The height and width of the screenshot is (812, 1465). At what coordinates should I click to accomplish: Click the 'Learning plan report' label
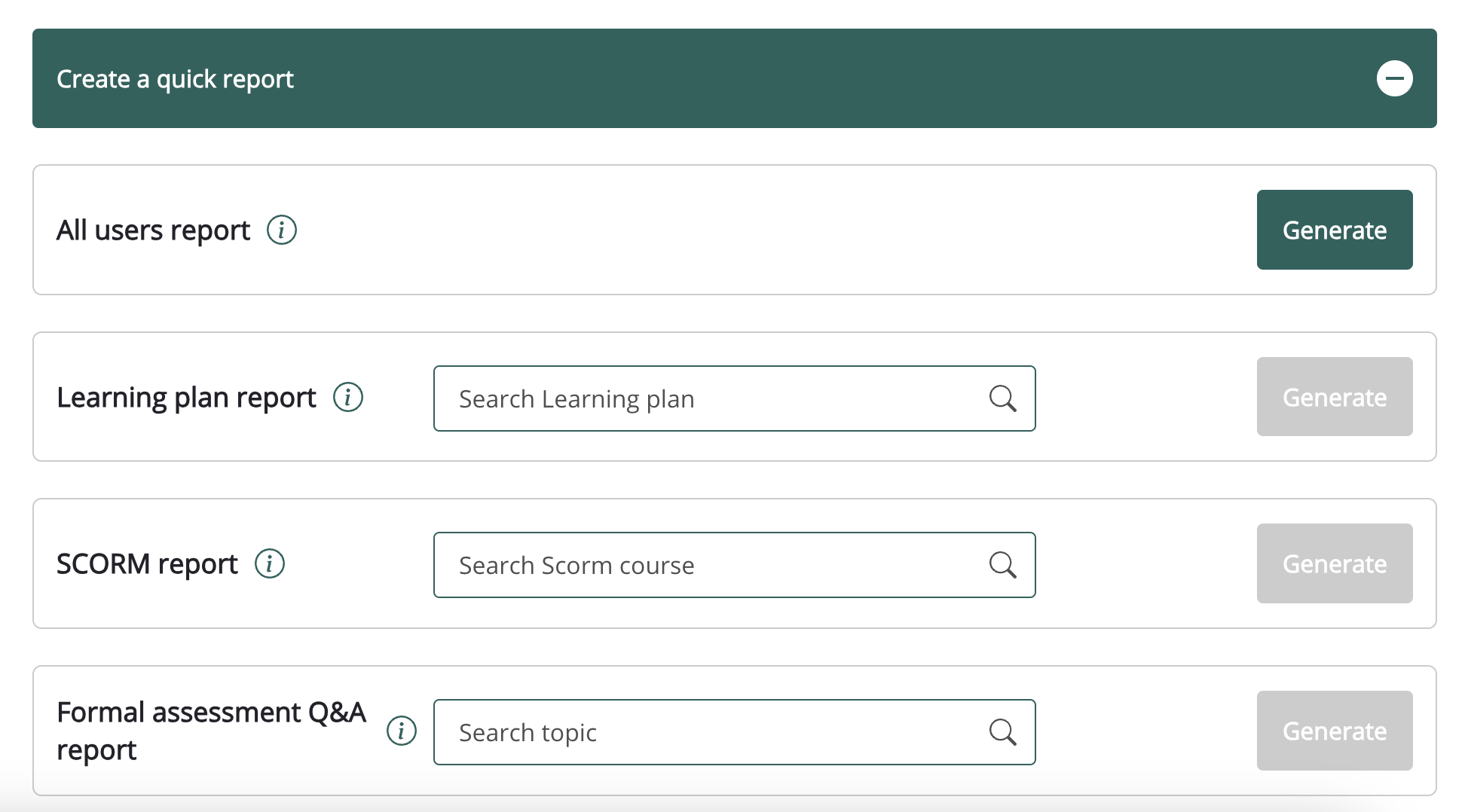click(x=186, y=398)
